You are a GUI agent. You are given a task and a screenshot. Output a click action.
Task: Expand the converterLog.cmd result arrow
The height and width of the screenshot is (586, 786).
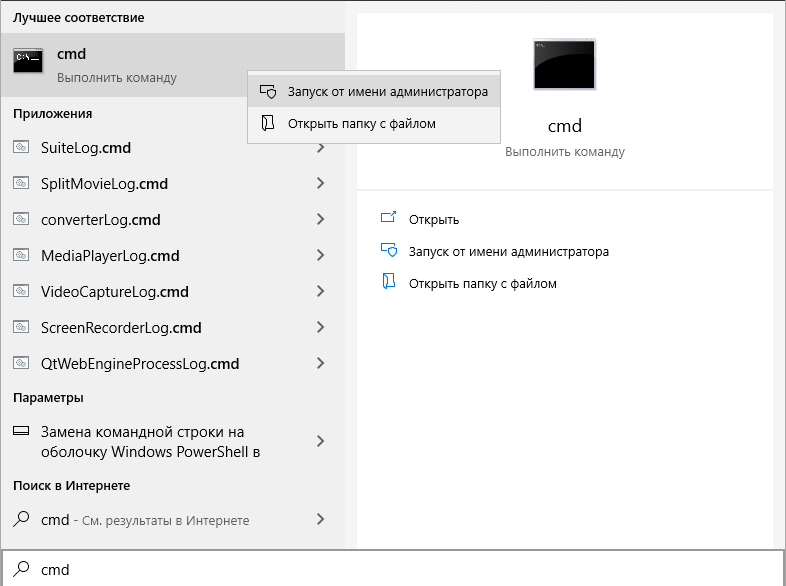320,220
